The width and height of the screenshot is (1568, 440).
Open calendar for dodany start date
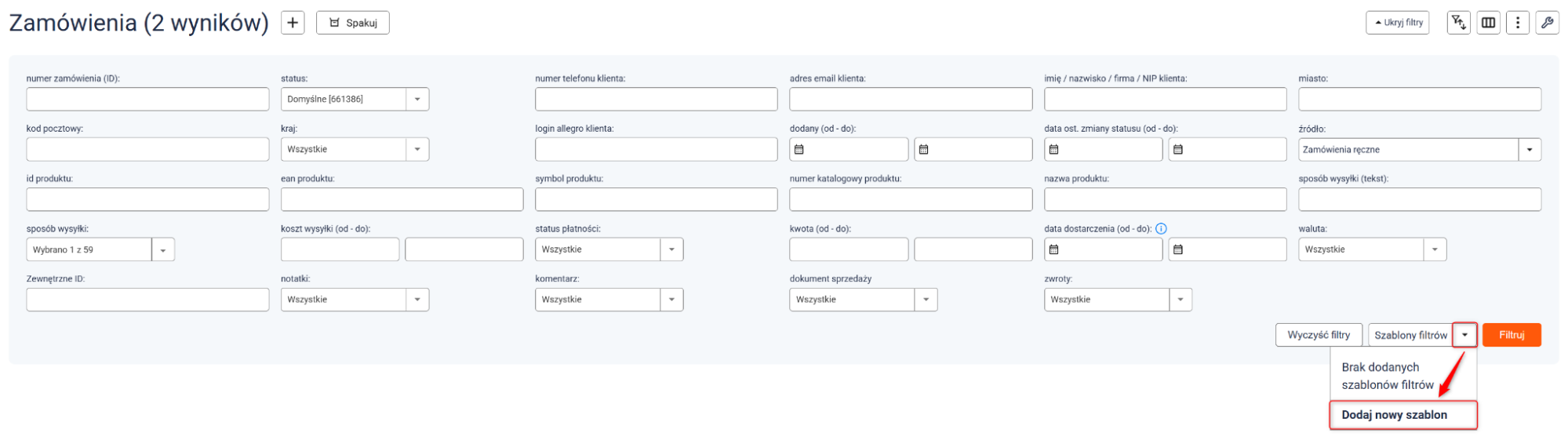click(799, 150)
